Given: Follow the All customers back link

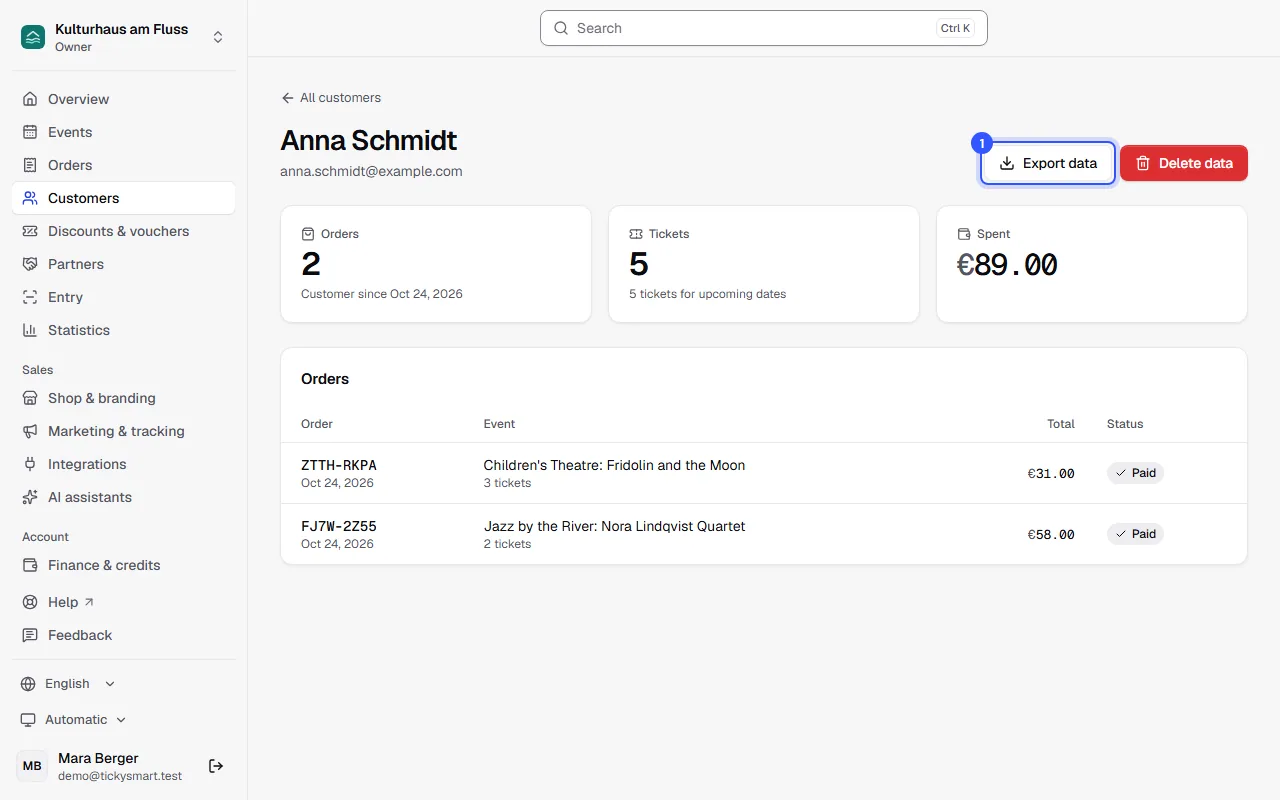Looking at the screenshot, I should [x=331, y=98].
